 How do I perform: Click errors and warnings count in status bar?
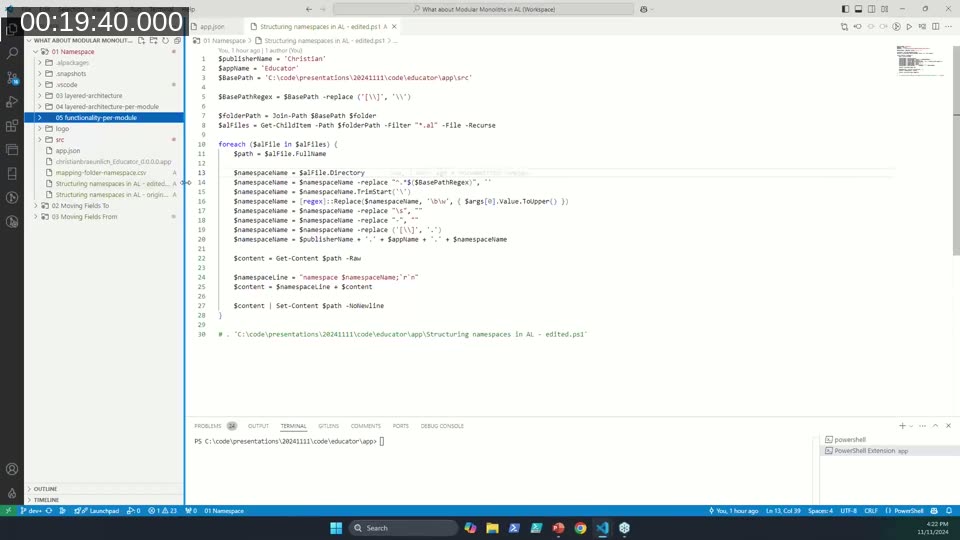click(162, 511)
